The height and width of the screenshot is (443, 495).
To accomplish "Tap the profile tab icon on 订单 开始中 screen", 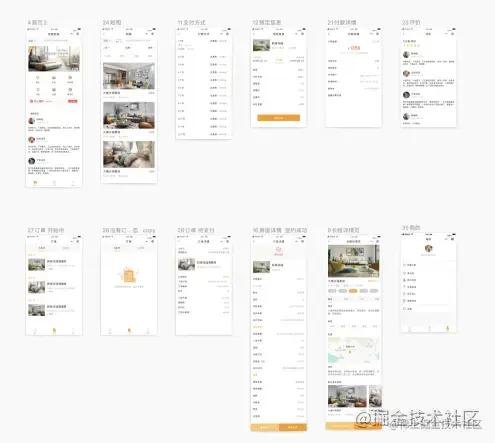I will pyautogui.click(x=73, y=331).
